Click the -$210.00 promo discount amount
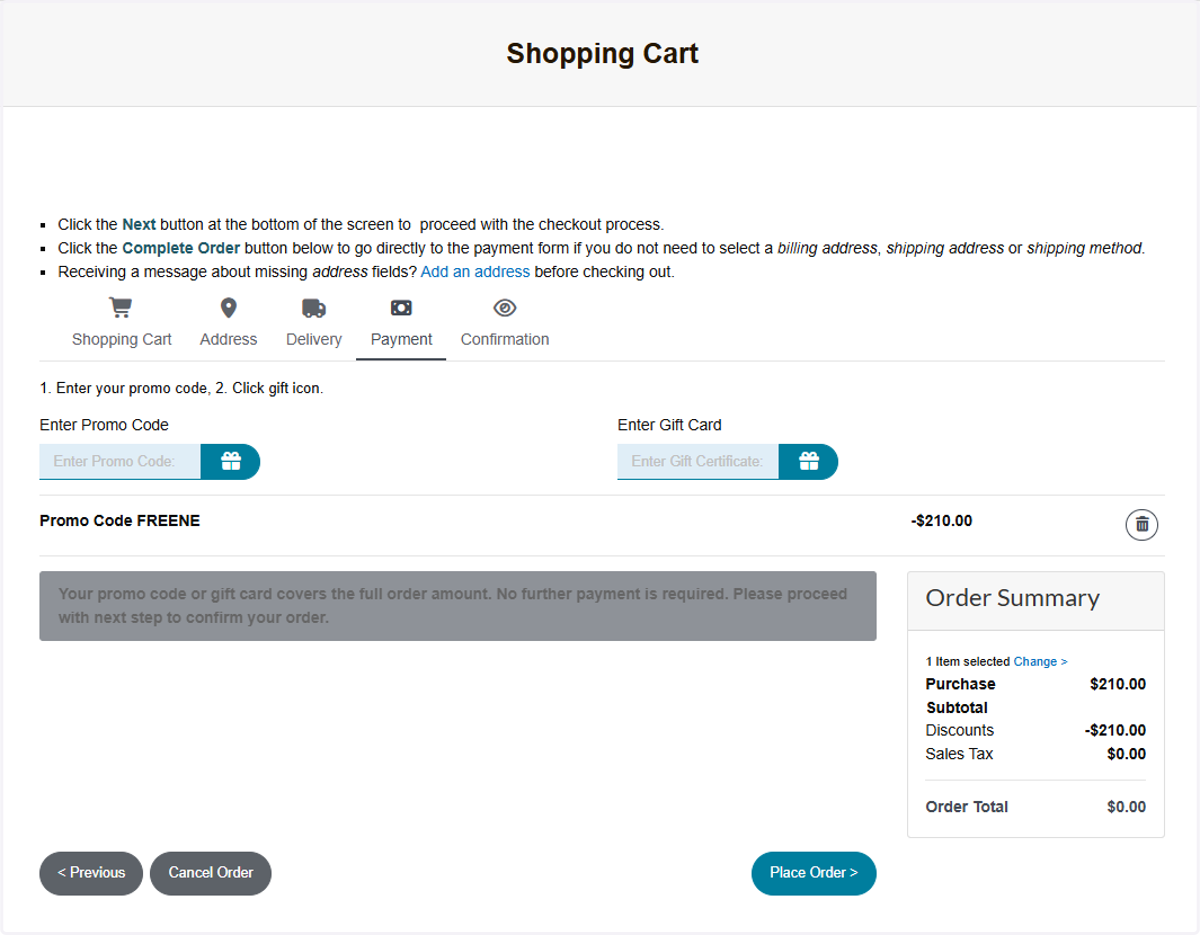This screenshot has height=935, width=1200. (x=942, y=521)
